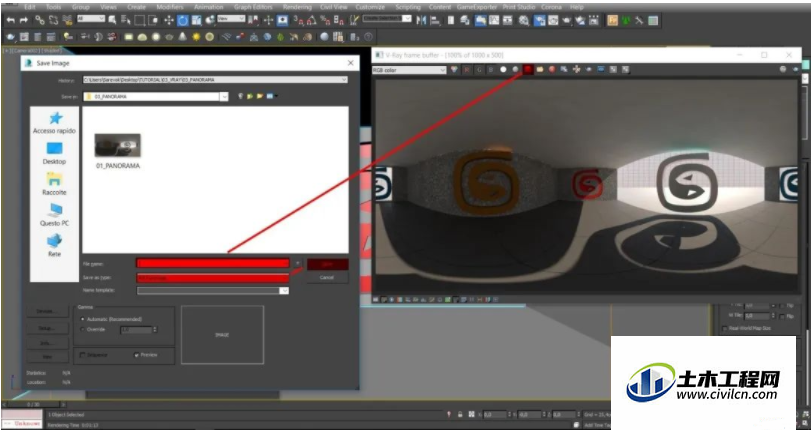Open the Customize menu
Image resolution: width=812 pixels, height=430 pixels.
tap(370, 7)
